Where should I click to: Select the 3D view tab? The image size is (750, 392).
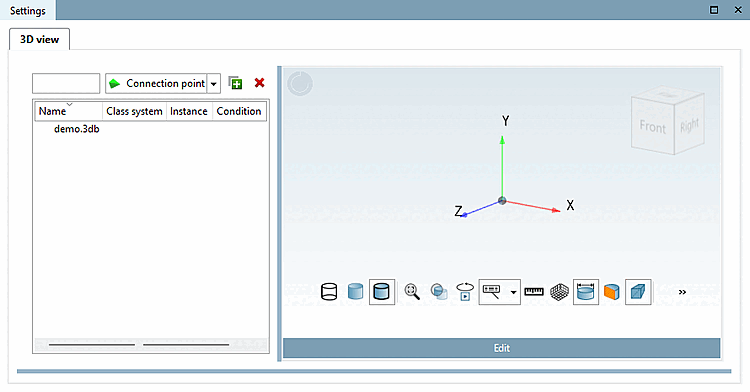[x=40, y=39]
